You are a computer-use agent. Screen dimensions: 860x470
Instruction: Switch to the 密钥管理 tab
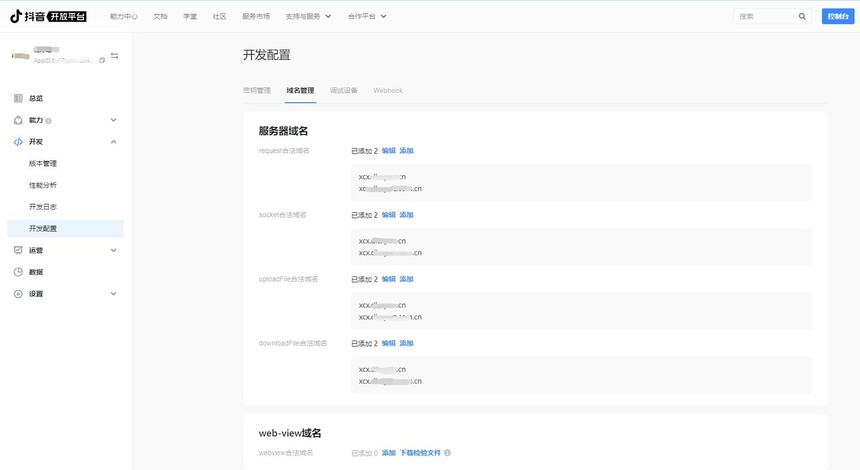tap(257, 90)
